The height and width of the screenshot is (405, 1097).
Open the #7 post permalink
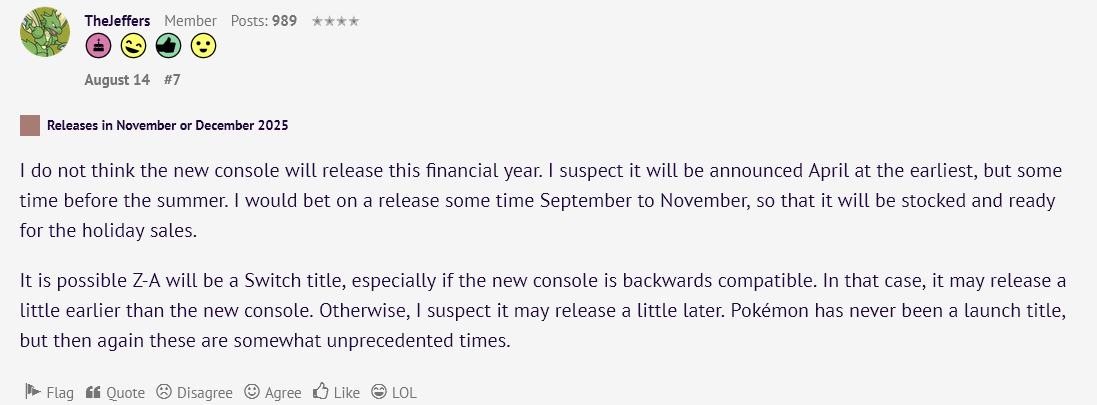coord(172,80)
